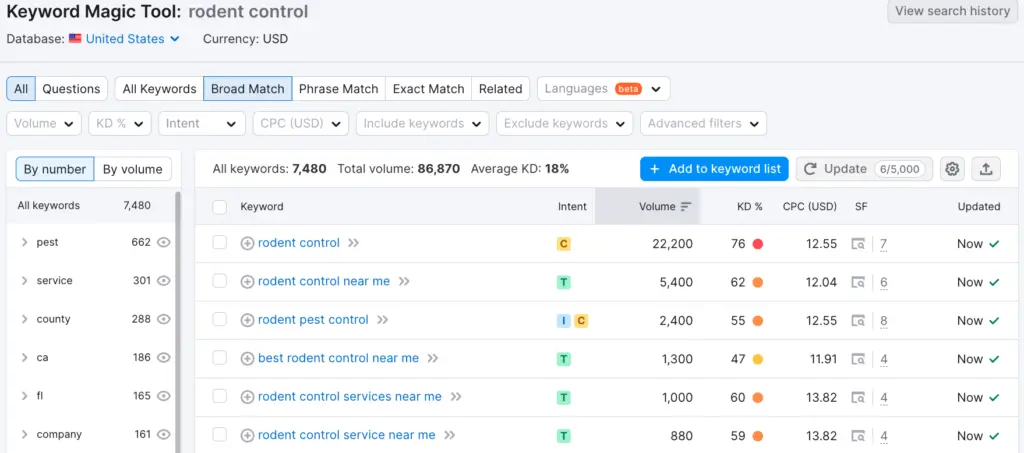Click double-arrow icon next to rodent control near me
The image size is (1024, 453).
(x=404, y=282)
